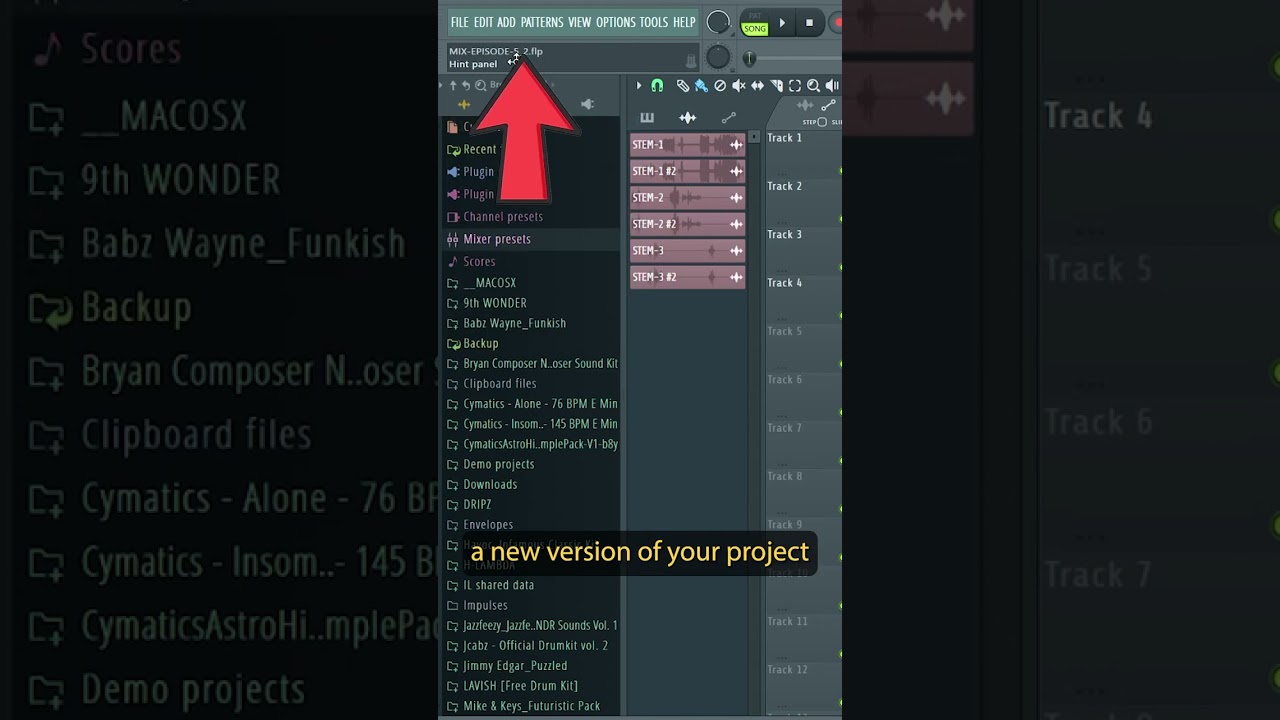
Task: Open the VIEW menu
Action: pyautogui.click(x=579, y=22)
